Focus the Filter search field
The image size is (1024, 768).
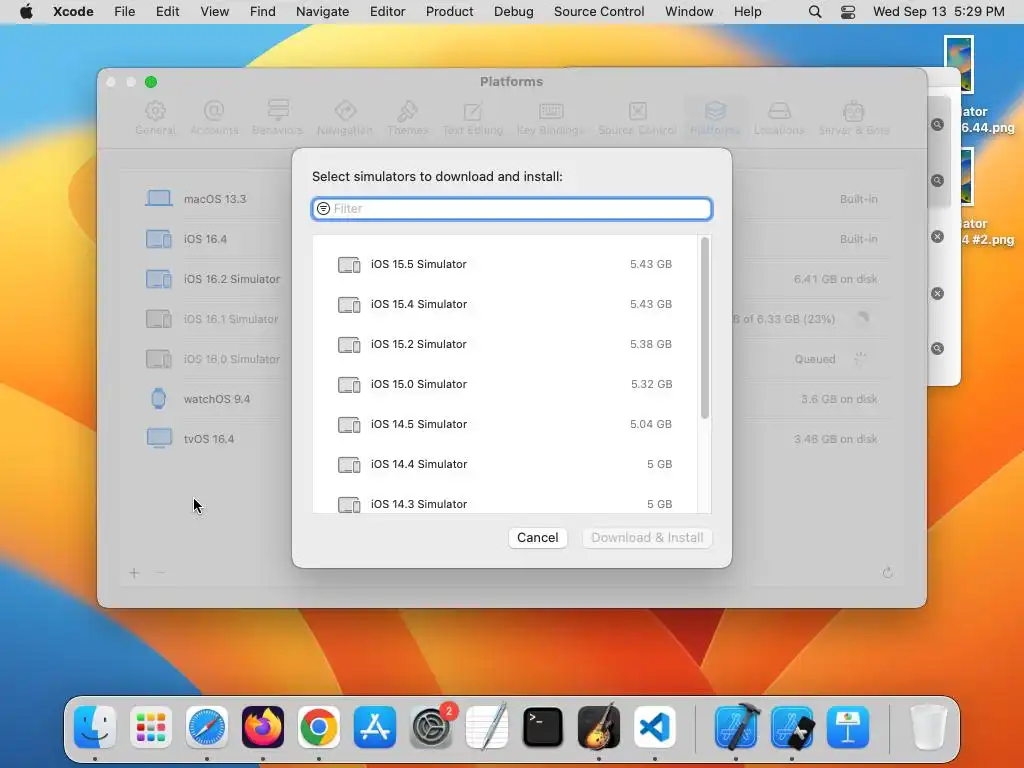511,208
